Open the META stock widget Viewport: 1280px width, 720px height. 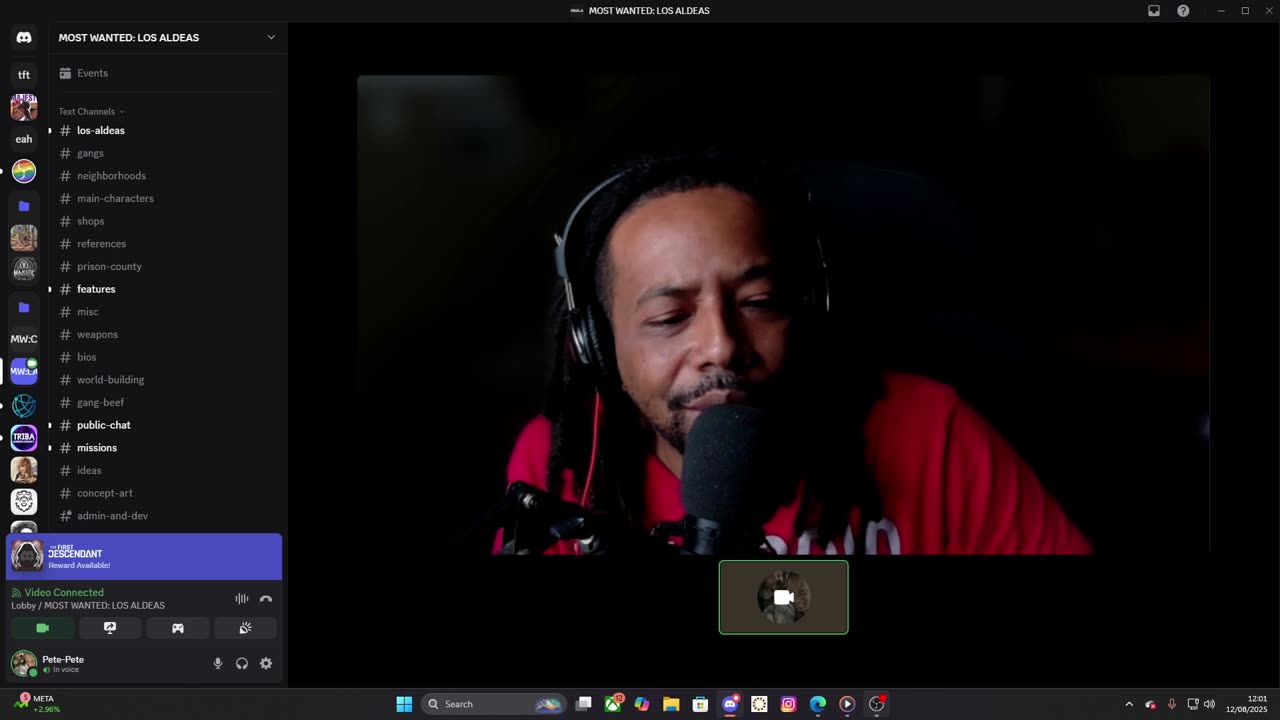click(x=35, y=704)
